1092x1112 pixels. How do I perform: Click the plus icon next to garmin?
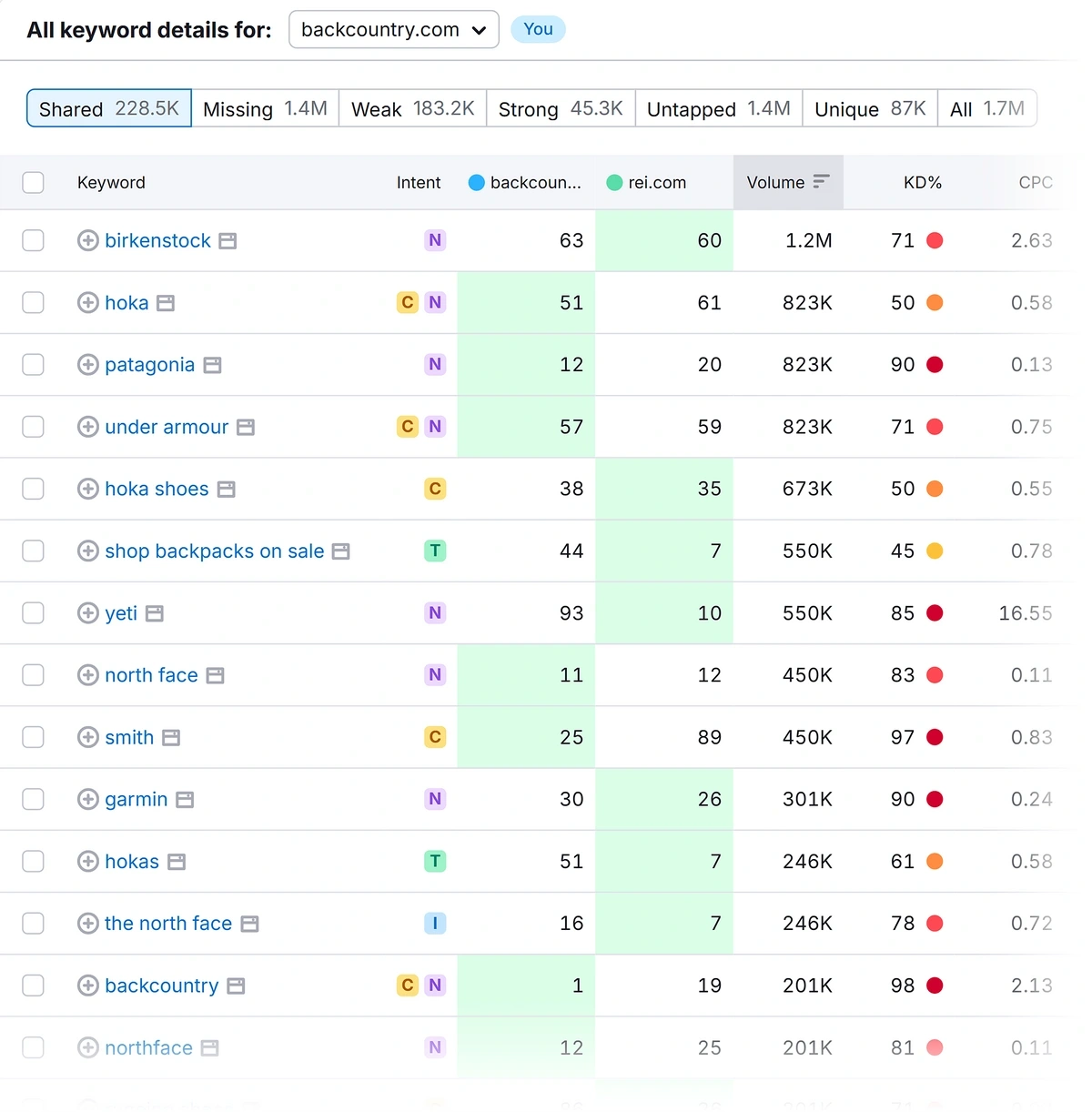tap(88, 799)
